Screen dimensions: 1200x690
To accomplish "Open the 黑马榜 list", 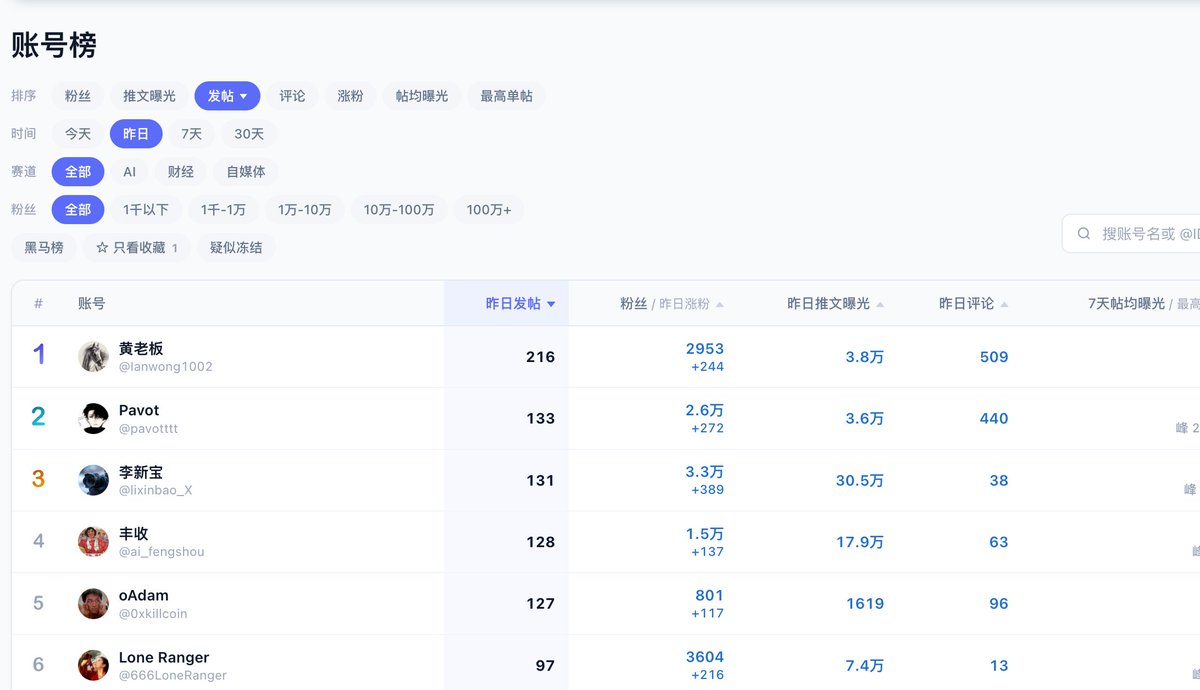I will 44,247.
